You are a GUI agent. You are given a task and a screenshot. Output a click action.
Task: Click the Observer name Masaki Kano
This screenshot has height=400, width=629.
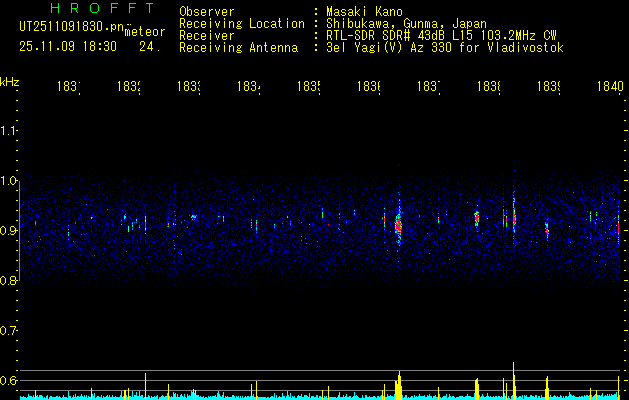(x=364, y=12)
